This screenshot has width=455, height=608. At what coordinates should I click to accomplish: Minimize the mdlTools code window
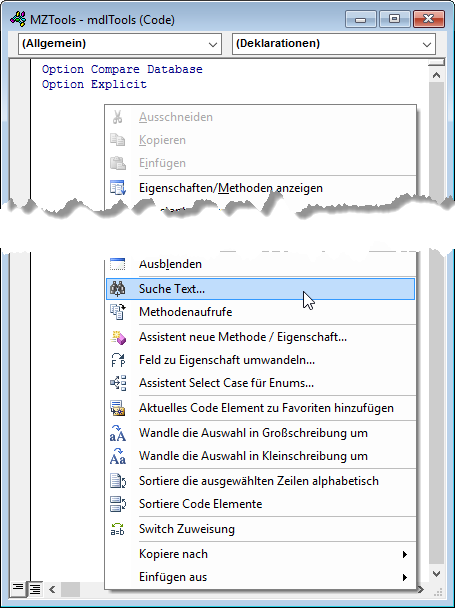[x=361, y=19]
